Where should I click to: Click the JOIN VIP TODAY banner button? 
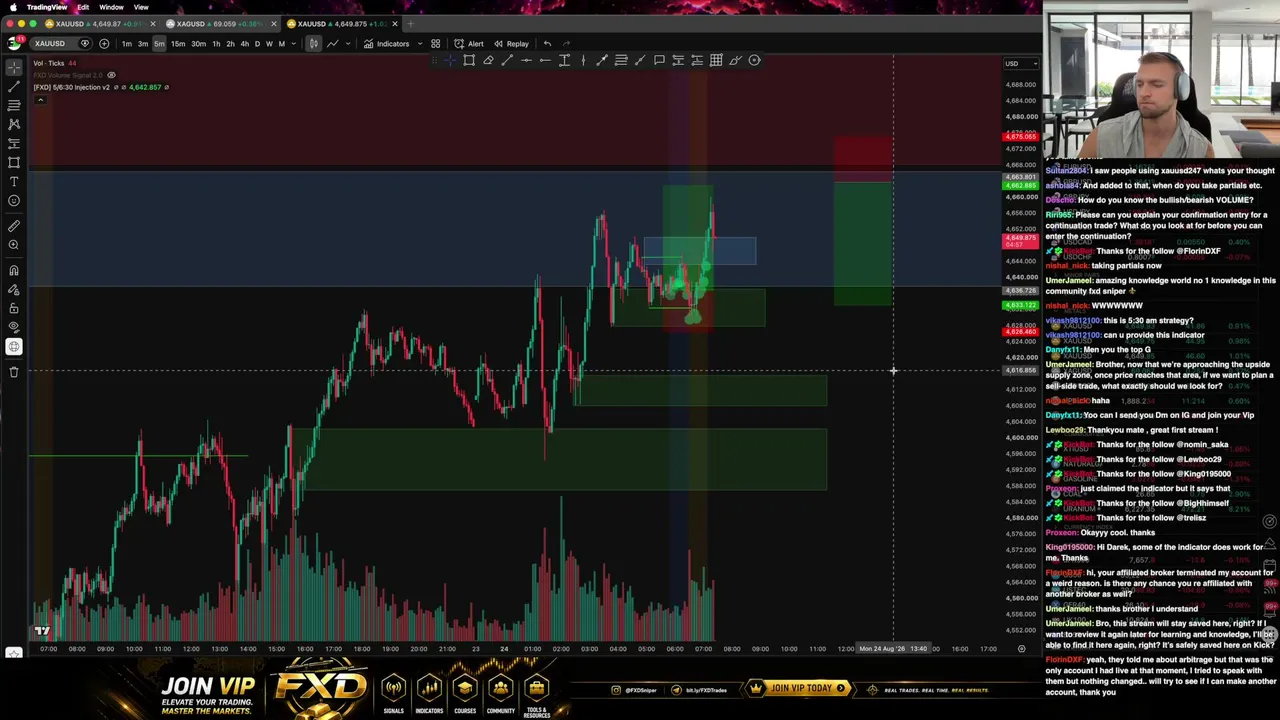coord(799,688)
